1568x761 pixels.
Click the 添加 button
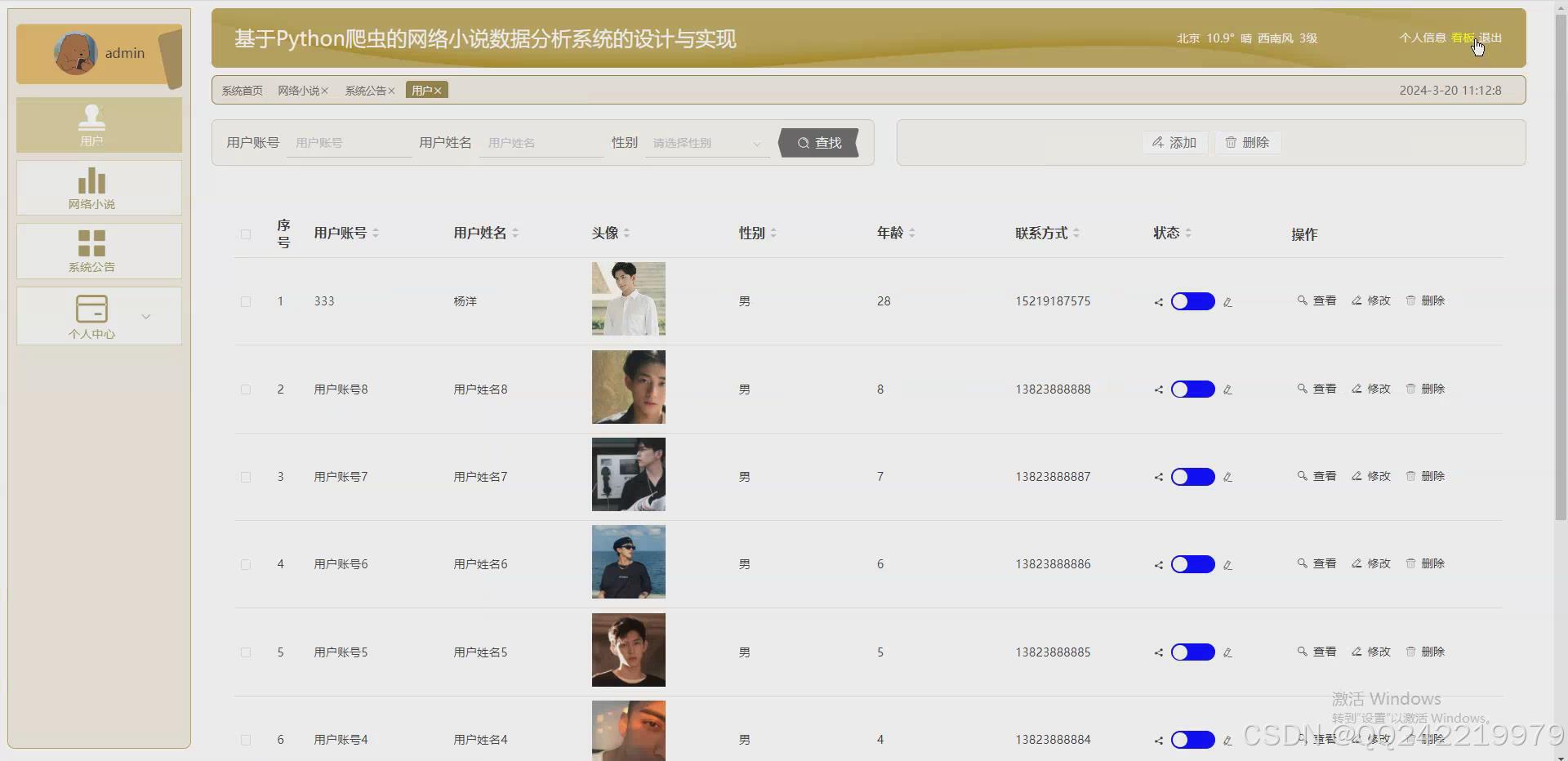[x=1174, y=143]
